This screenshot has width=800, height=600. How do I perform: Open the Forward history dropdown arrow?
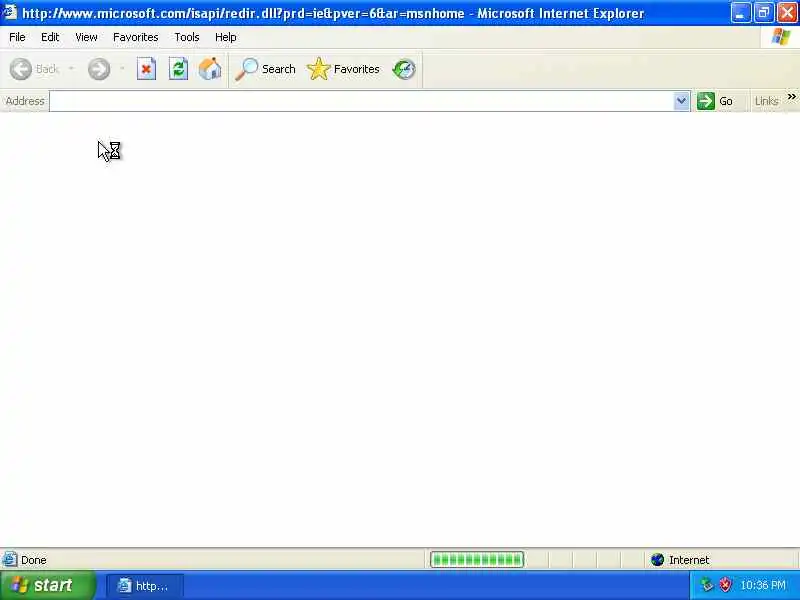122,68
